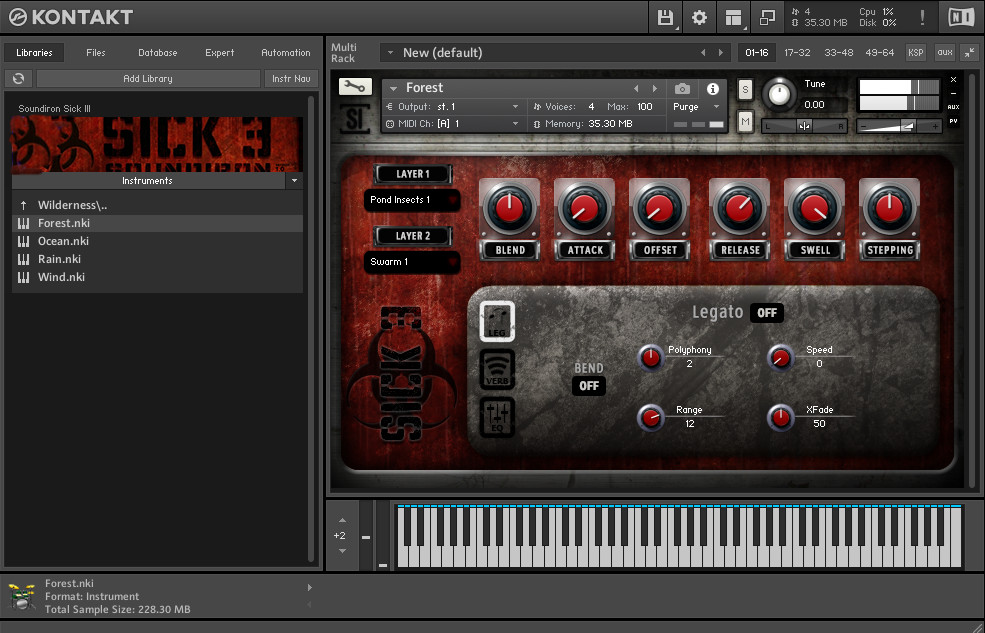Shift keyboard octave down arrow

(x=342, y=551)
